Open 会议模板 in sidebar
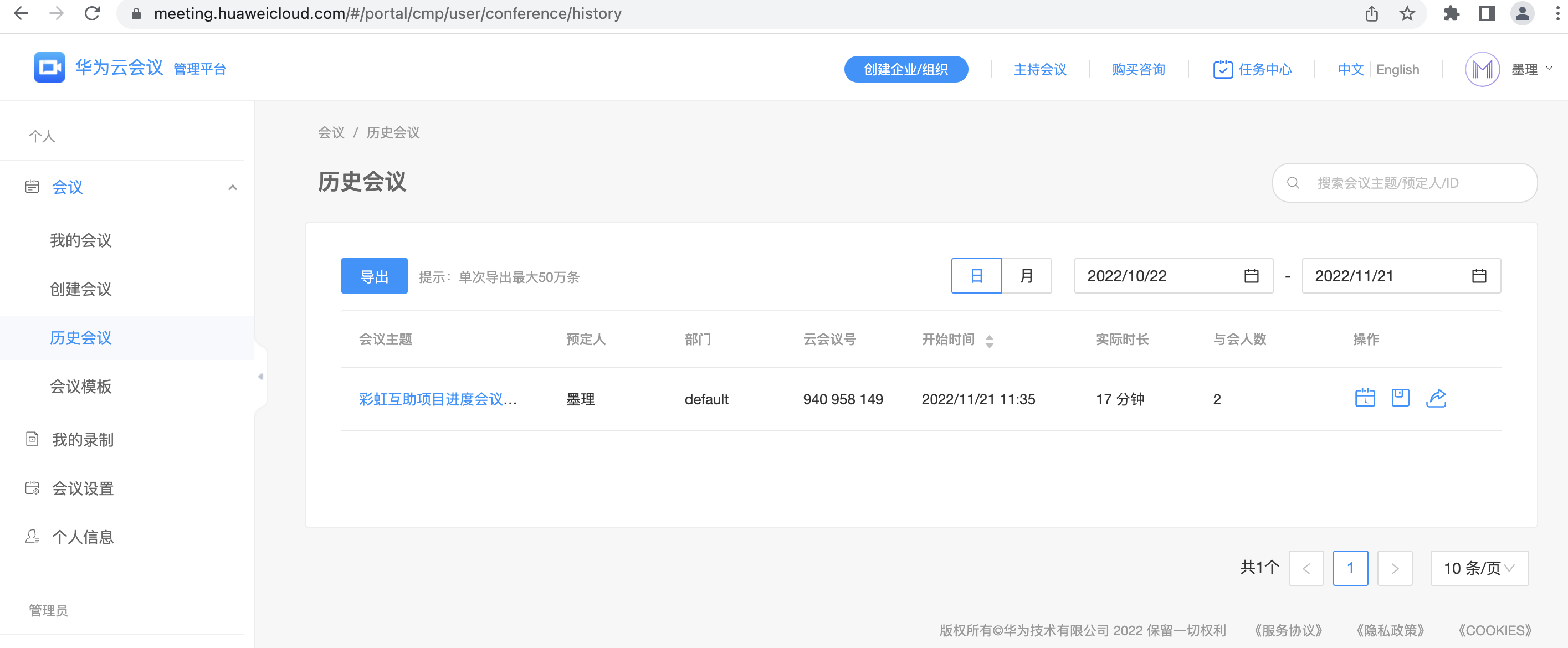 81,387
